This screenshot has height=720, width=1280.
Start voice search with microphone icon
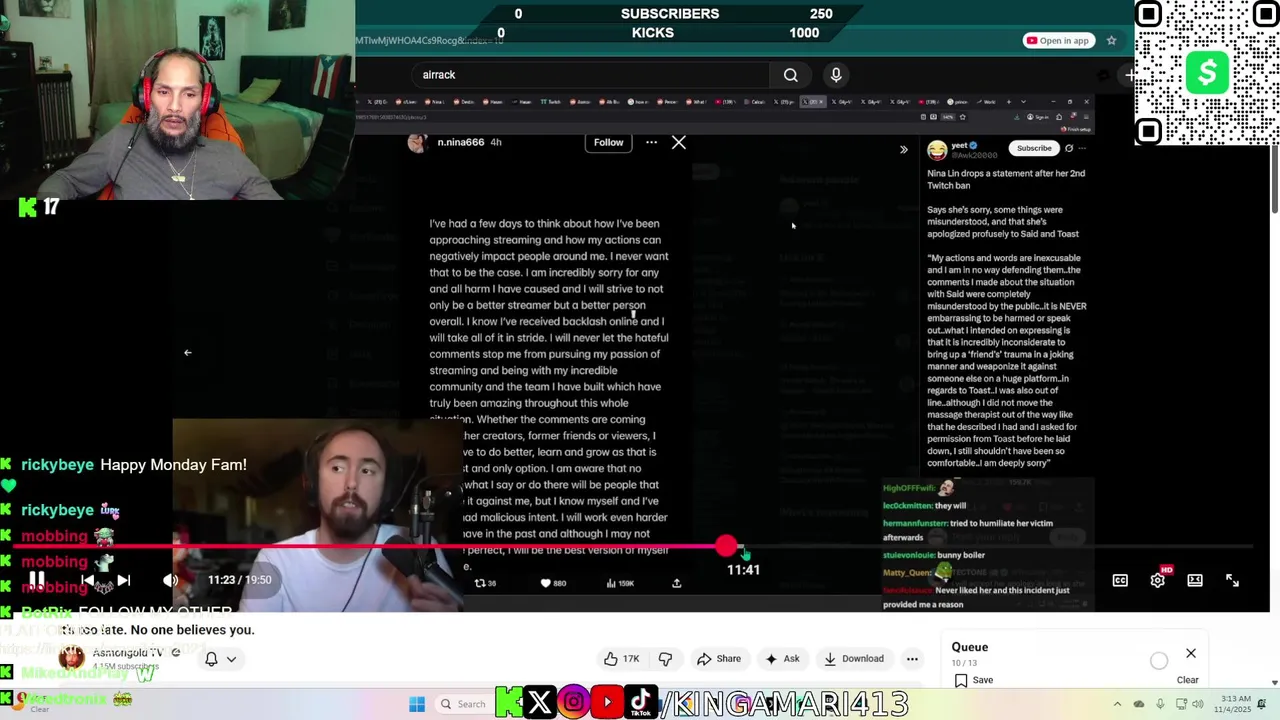coord(836,75)
